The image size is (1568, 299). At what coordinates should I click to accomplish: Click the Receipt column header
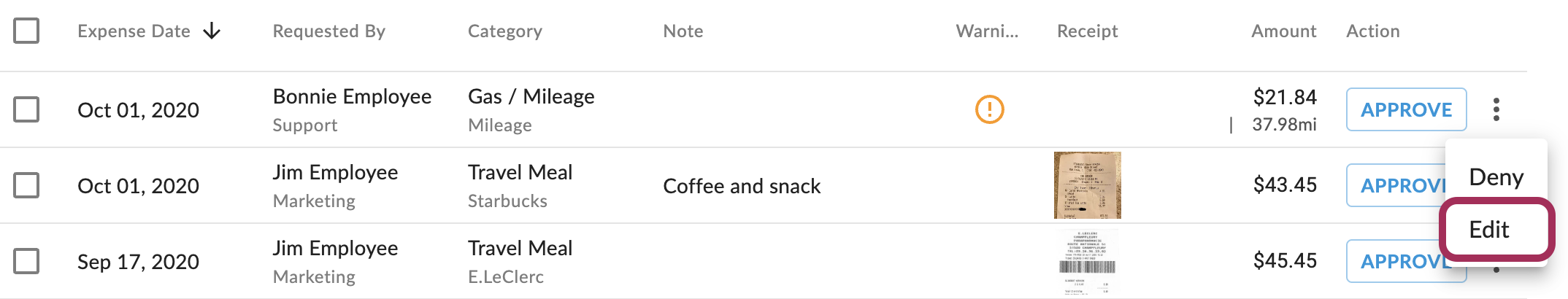tap(1087, 31)
